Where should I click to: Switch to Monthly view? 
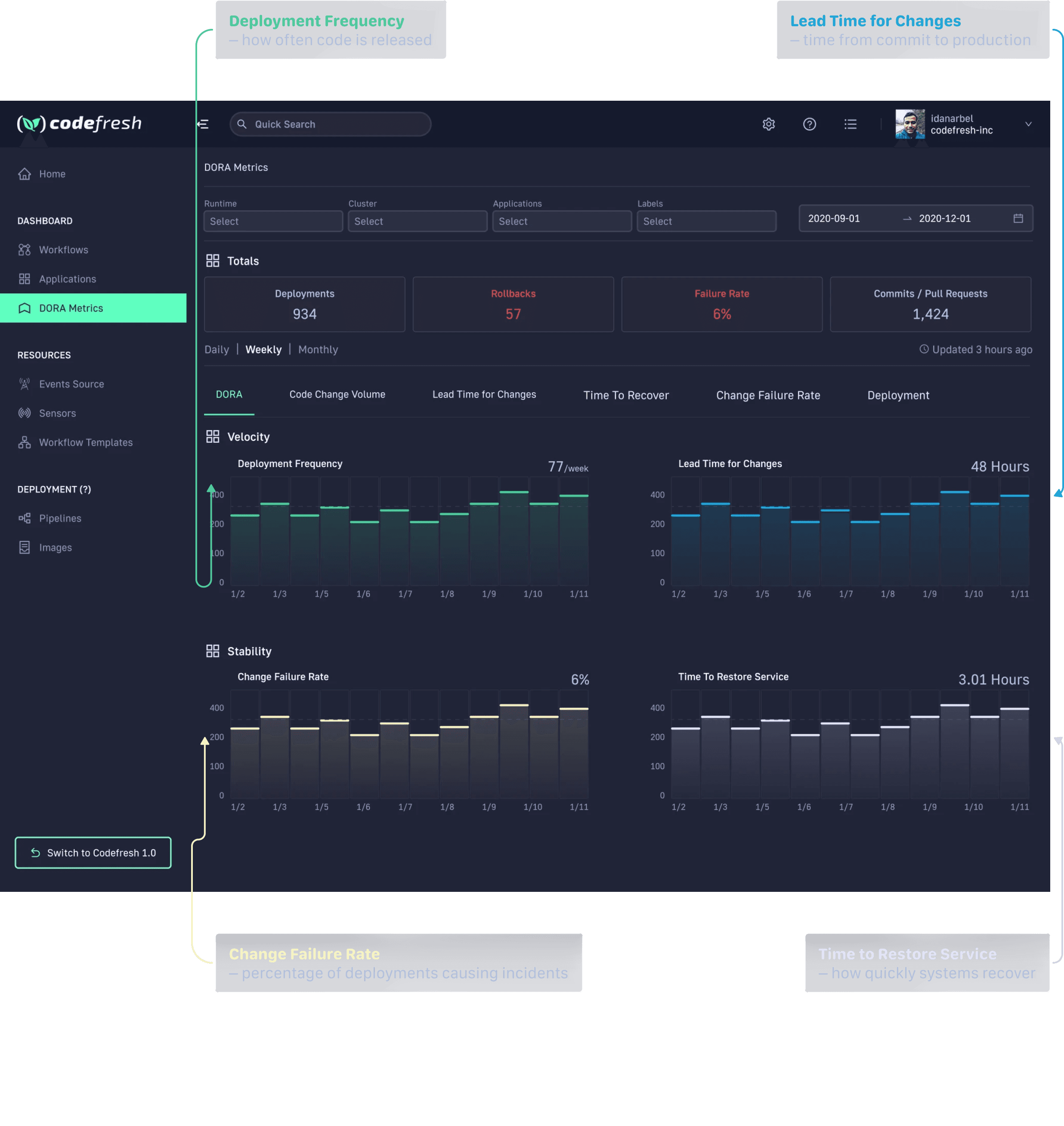[x=318, y=350]
